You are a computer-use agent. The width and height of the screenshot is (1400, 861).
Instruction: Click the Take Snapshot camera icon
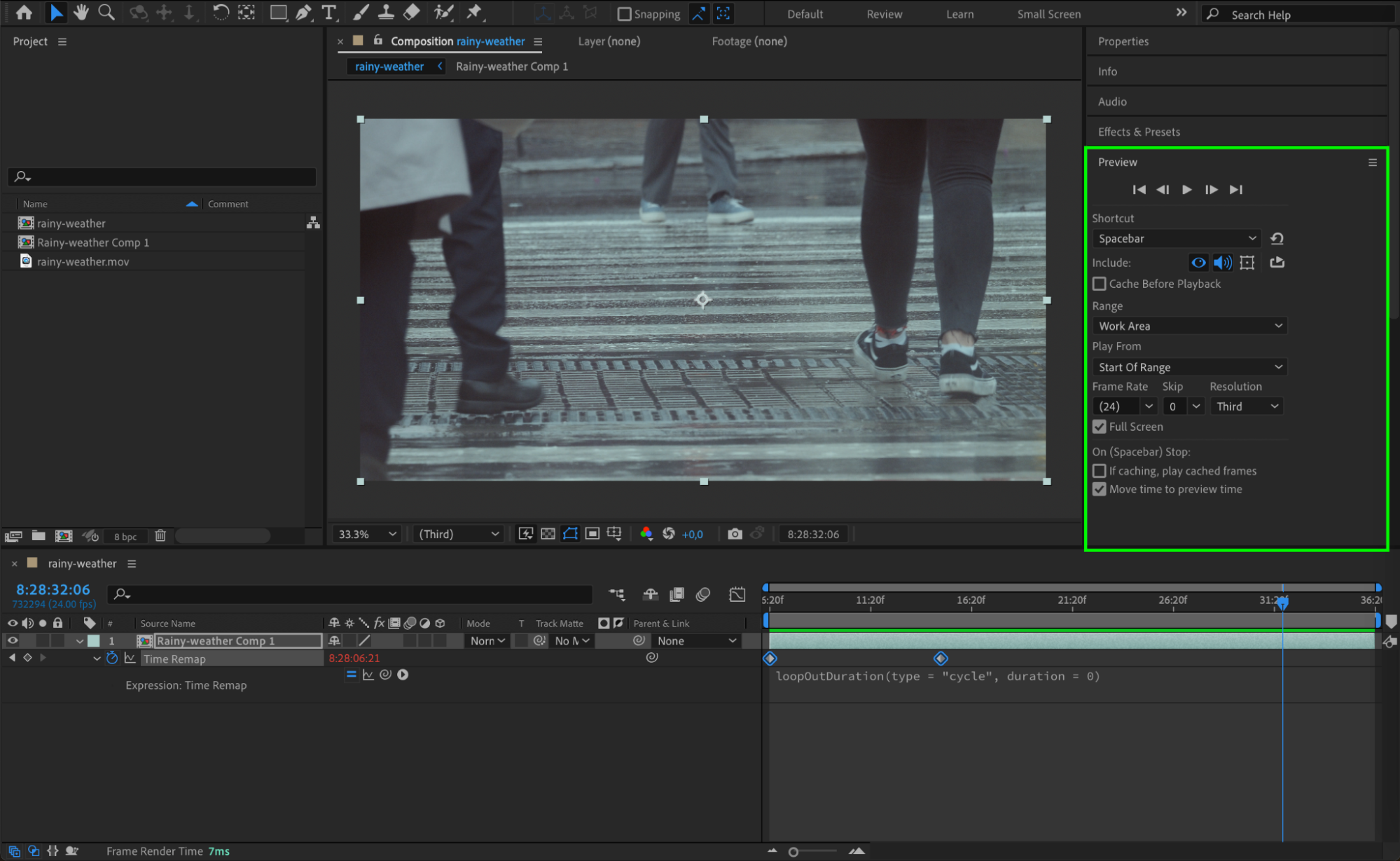point(735,534)
